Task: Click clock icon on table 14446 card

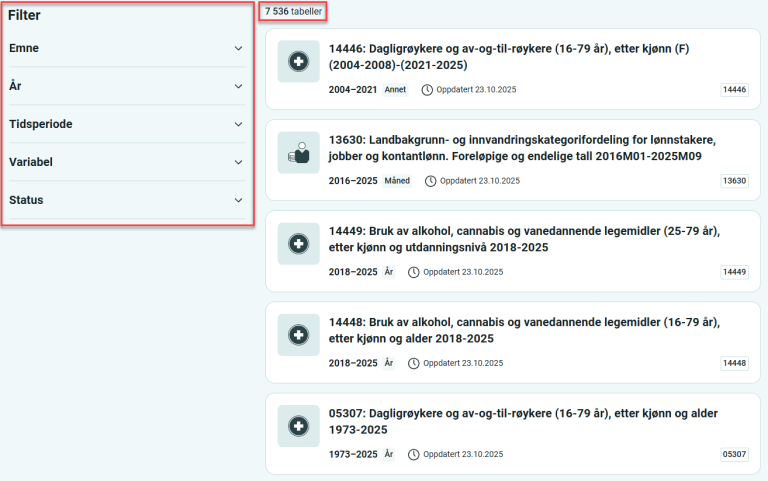Action: 427,90
